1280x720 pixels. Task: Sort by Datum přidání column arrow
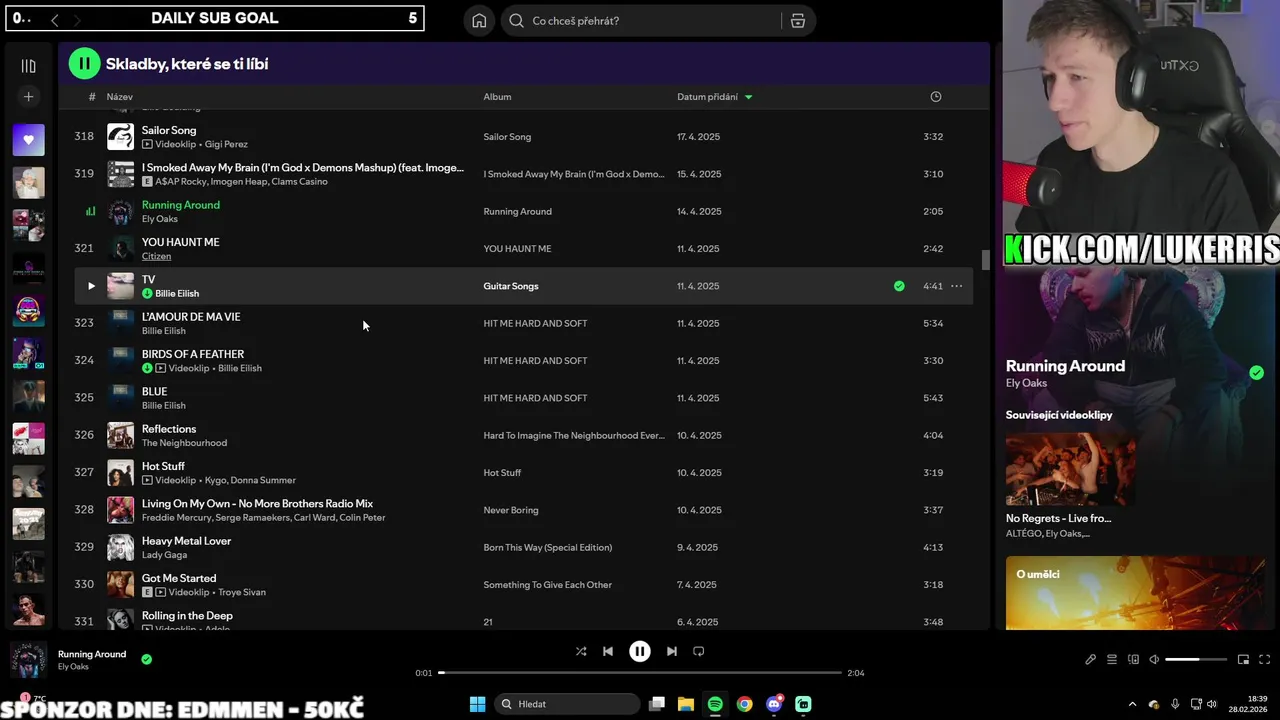[749, 97]
